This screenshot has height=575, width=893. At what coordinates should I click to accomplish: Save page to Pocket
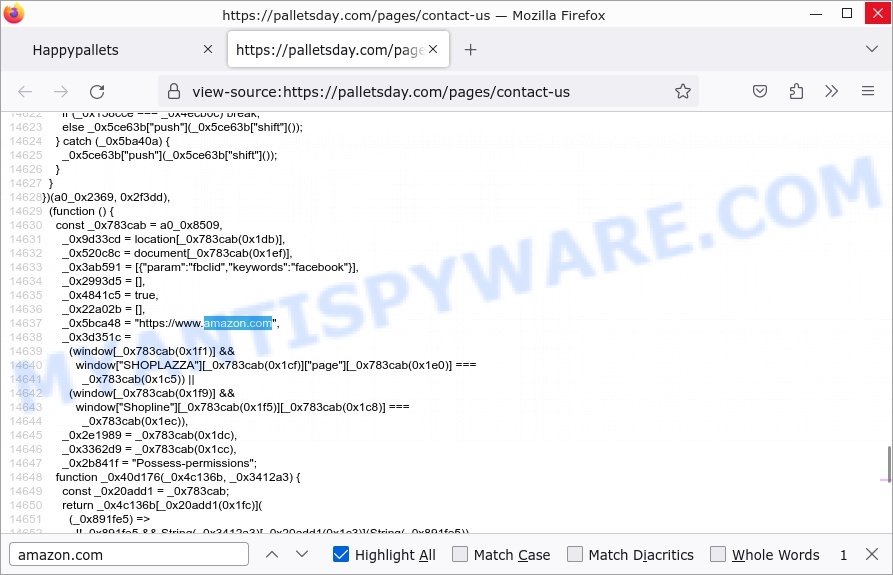click(760, 91)
